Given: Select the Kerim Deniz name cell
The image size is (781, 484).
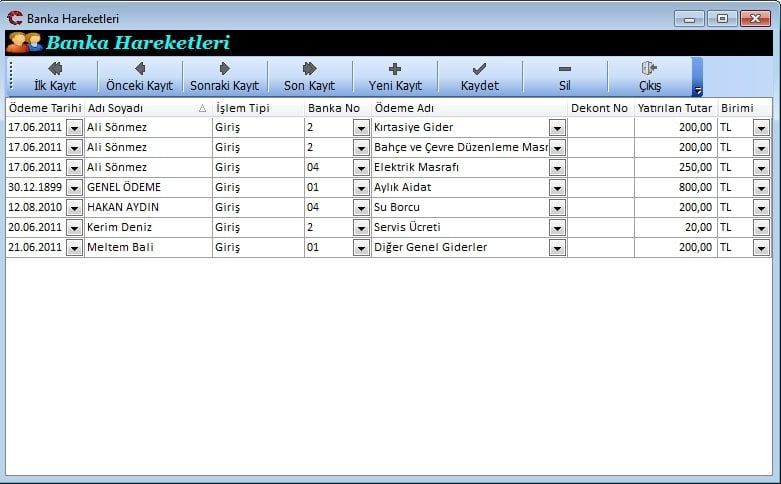Looking at the screenshot, I should tap(147, 227).
